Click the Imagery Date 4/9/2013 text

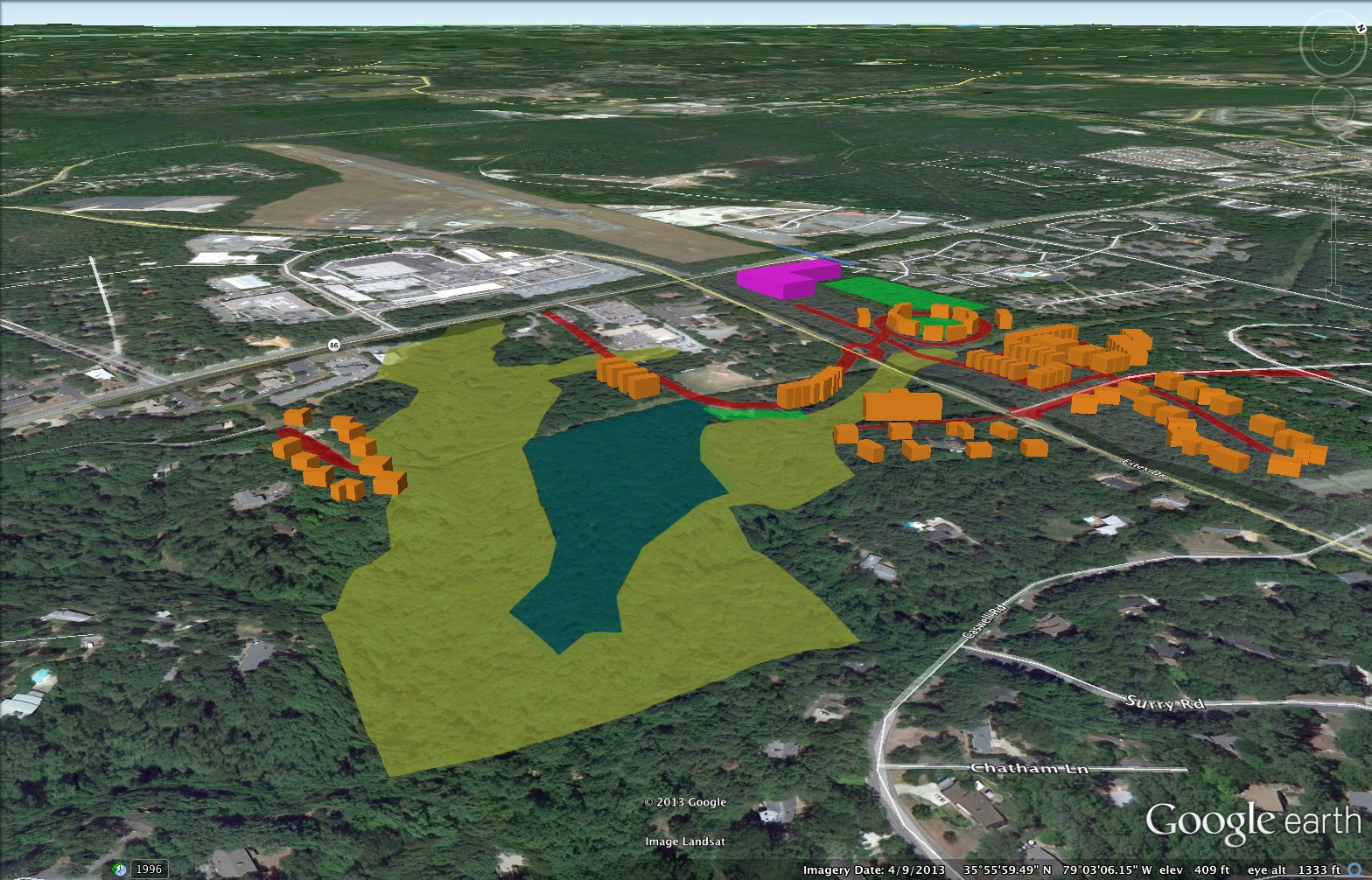(x=874, y=870)
